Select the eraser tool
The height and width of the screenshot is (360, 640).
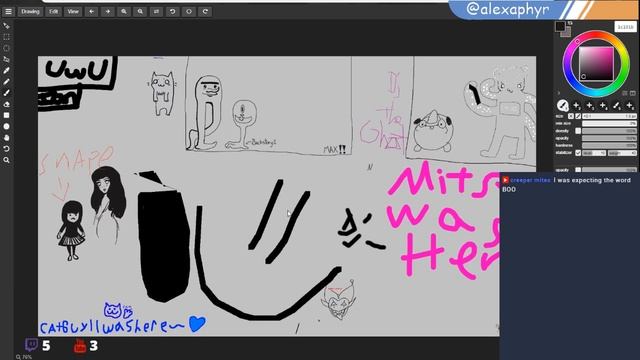[7, 104]
